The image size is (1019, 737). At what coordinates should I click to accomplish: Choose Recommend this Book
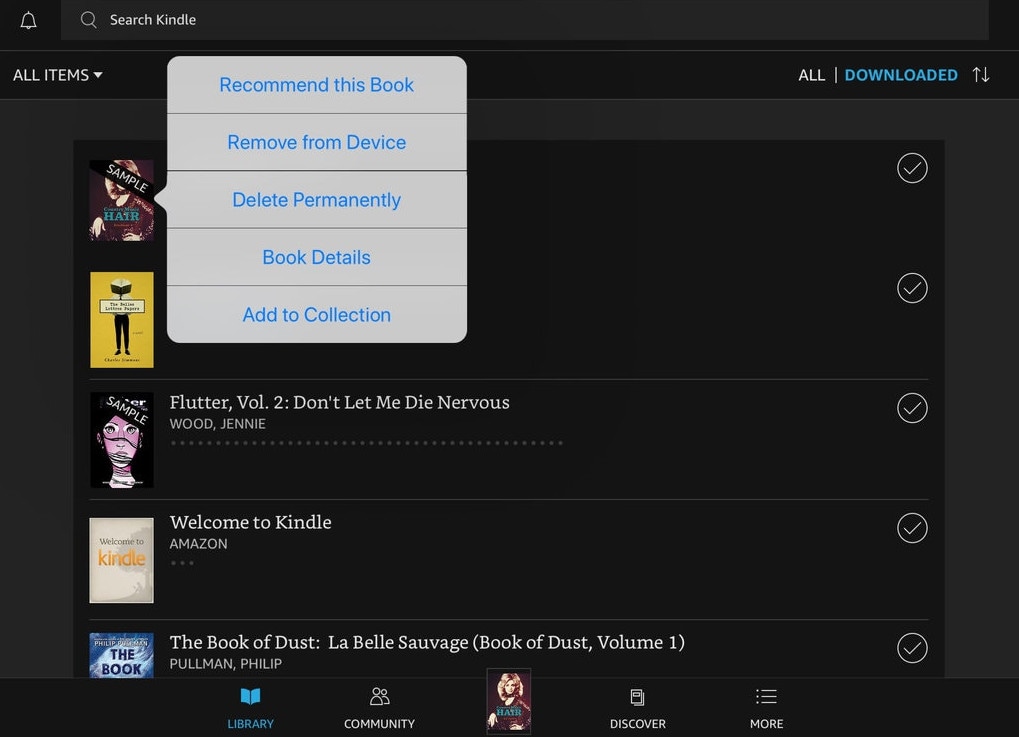point(316,84)
